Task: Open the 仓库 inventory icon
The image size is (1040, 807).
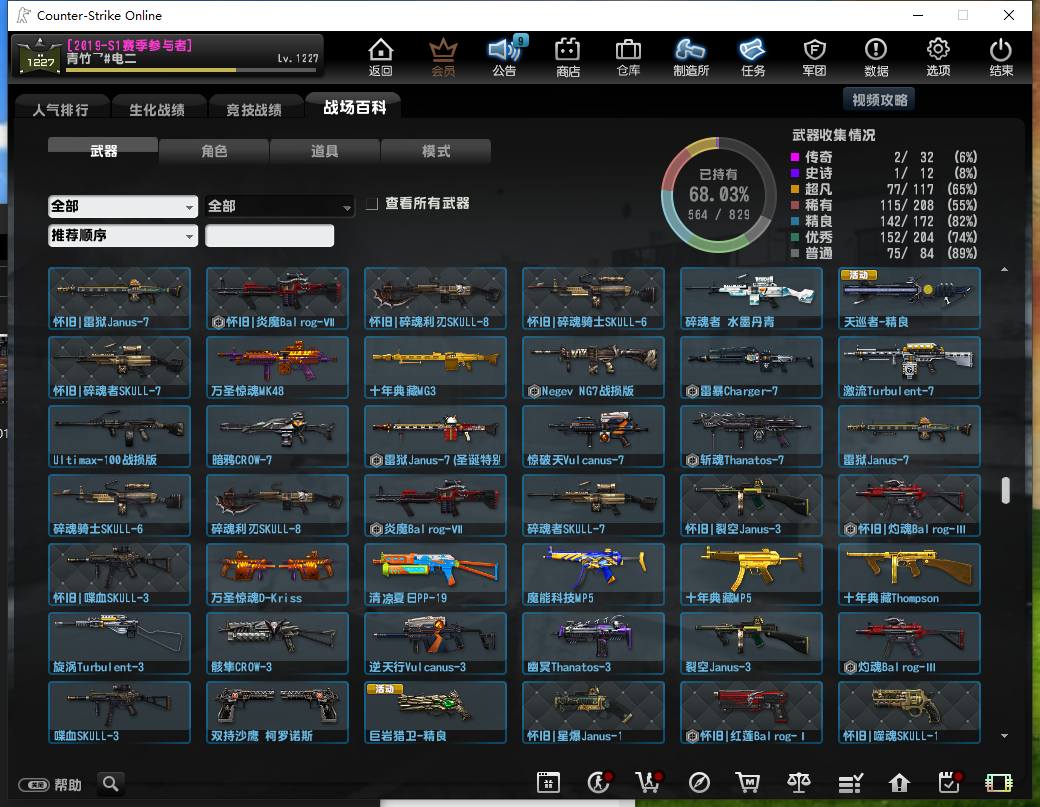Action: coord(628,57)
